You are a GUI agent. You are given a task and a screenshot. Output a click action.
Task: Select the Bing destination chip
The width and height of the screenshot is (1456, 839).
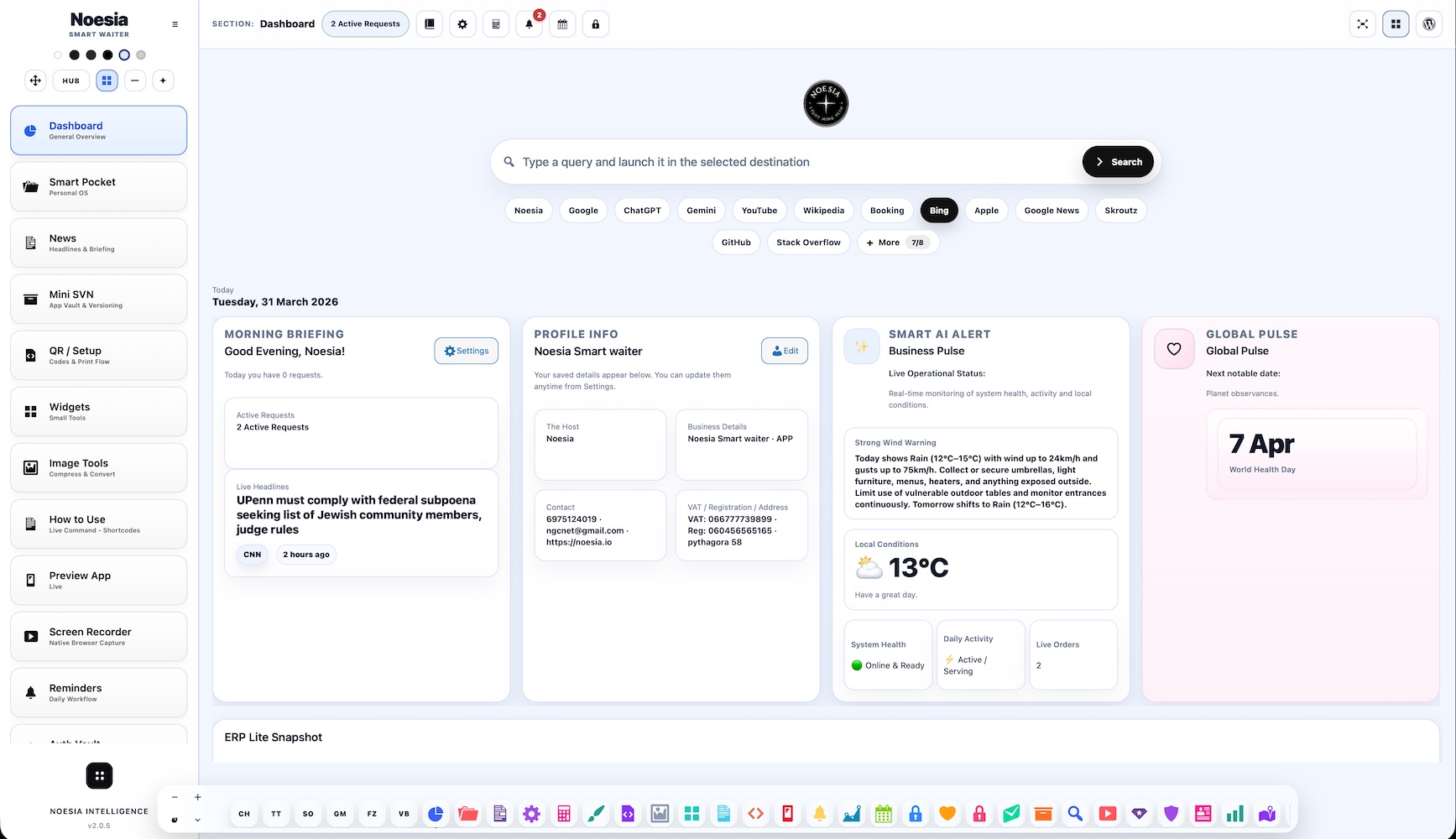pos(939,211)
